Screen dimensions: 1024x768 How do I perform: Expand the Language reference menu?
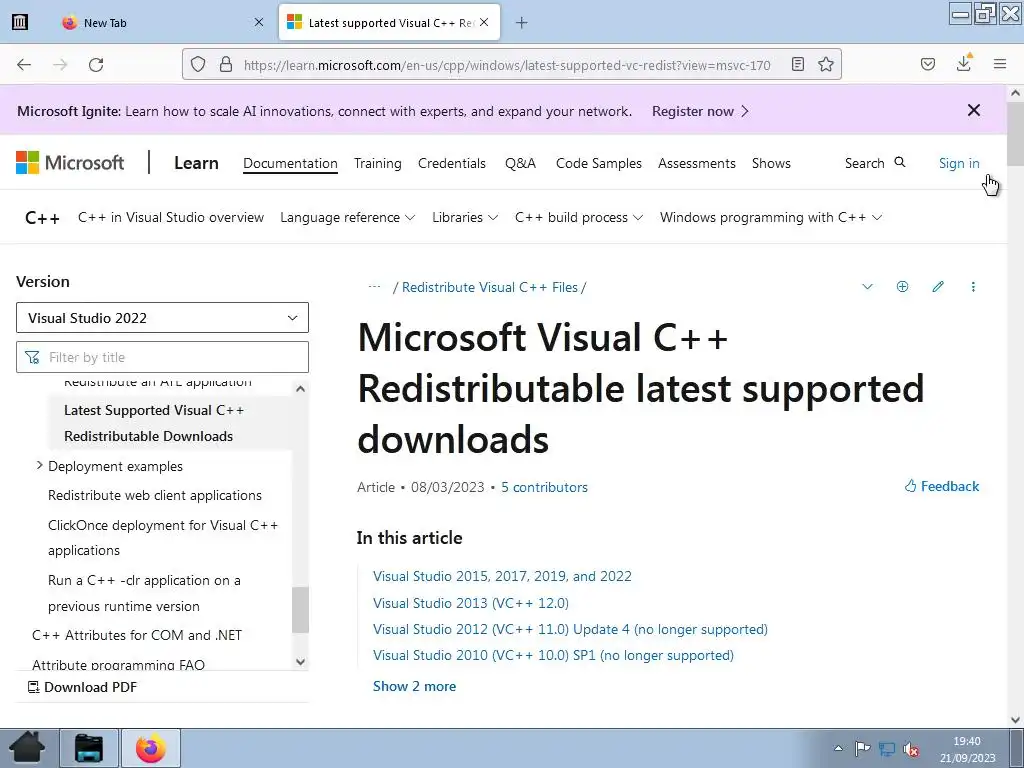[x=347, y=217]
